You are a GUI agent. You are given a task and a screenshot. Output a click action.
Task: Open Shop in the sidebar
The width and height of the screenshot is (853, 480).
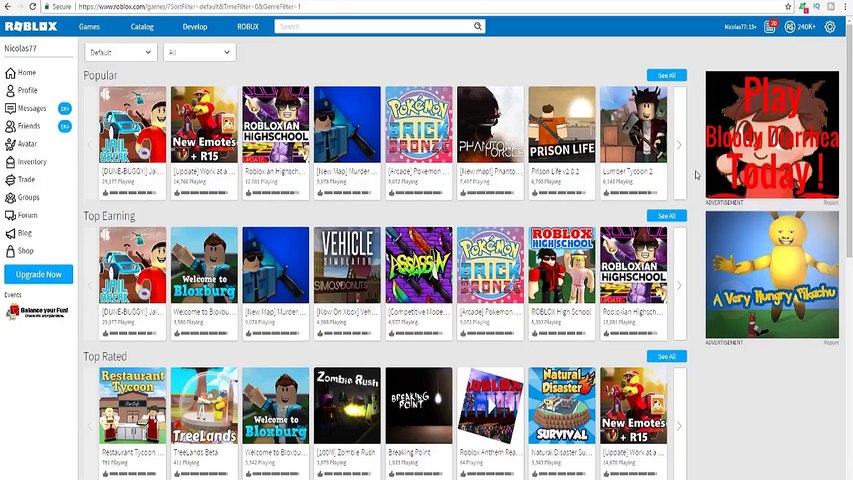coord(19,251)
